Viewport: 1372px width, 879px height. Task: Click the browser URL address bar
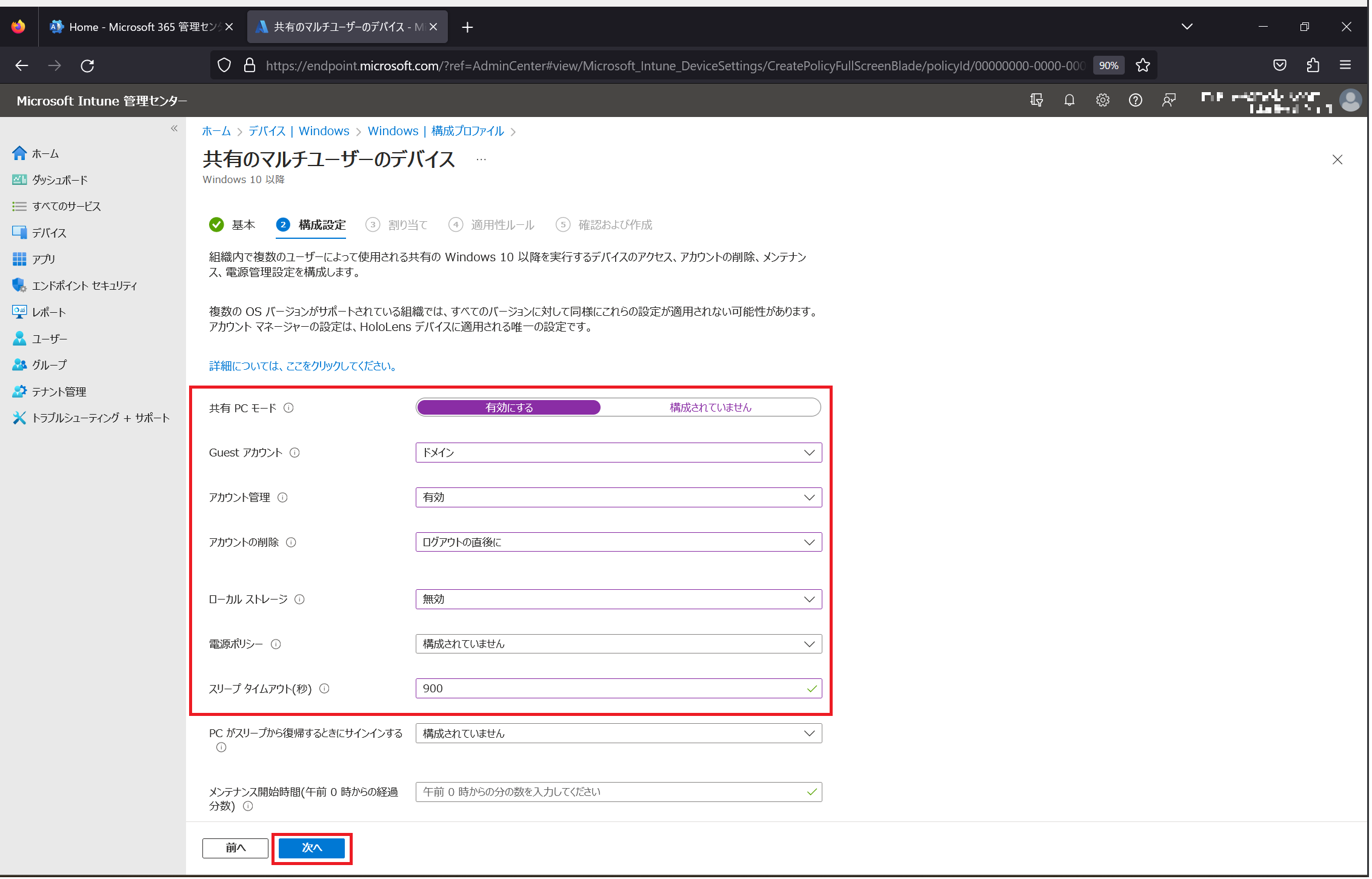pyautogui.click(x=676, y=65)
